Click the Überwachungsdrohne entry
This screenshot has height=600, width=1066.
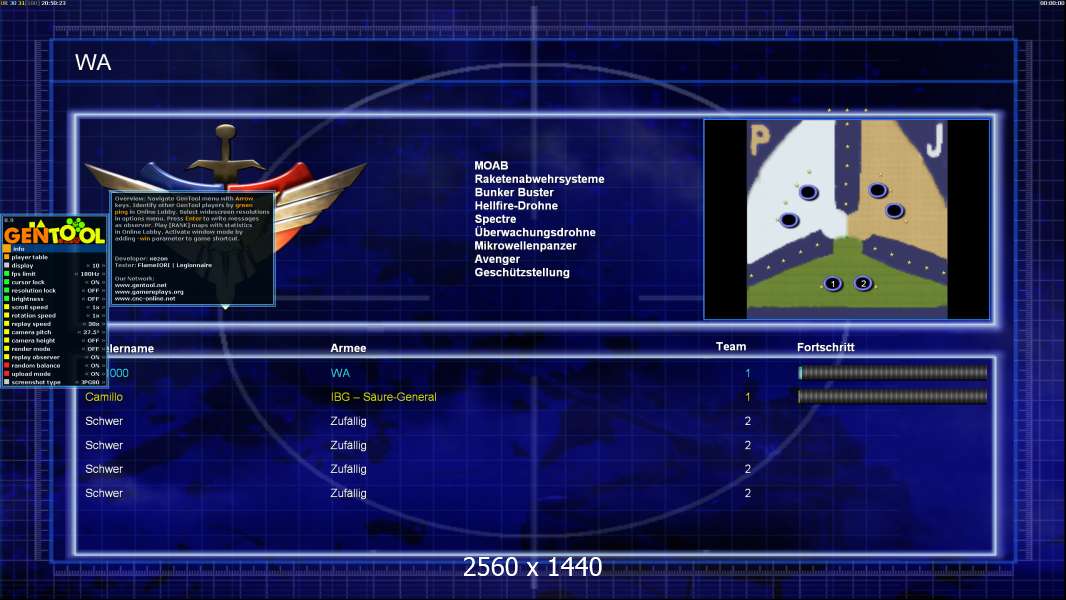pyautogui.click(x=535, y=232)
